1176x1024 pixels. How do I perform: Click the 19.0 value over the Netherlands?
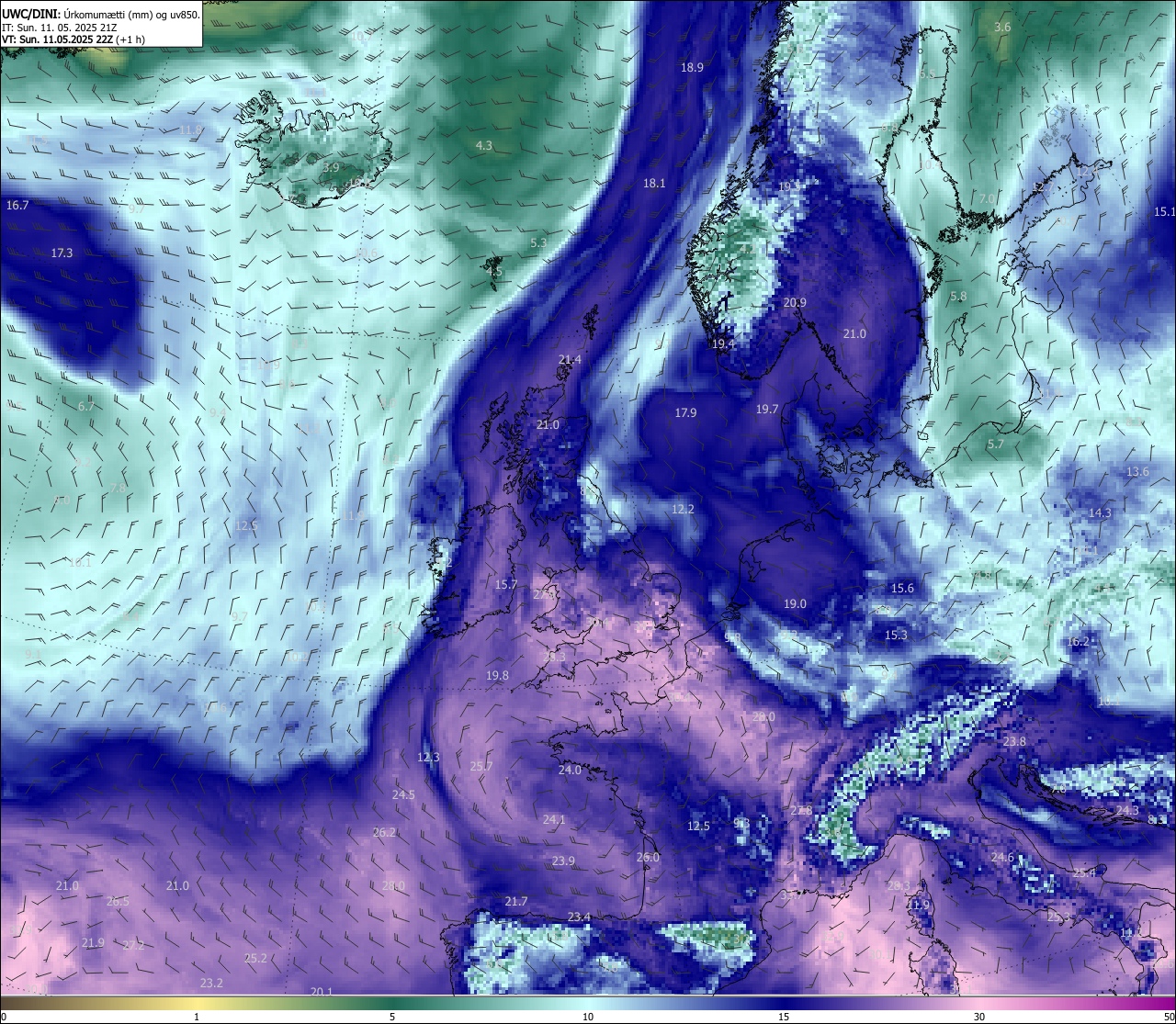[795, 604]
